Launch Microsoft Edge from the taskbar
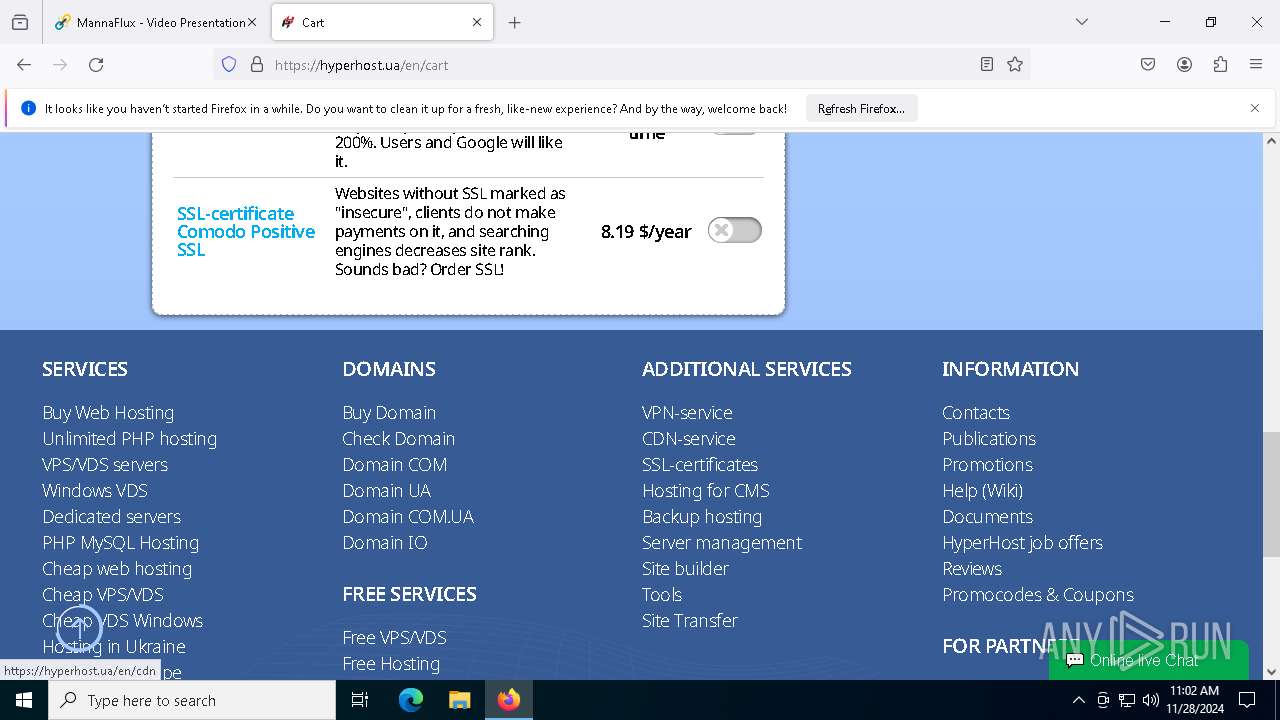1280x720 pixels. pos(411,700)
